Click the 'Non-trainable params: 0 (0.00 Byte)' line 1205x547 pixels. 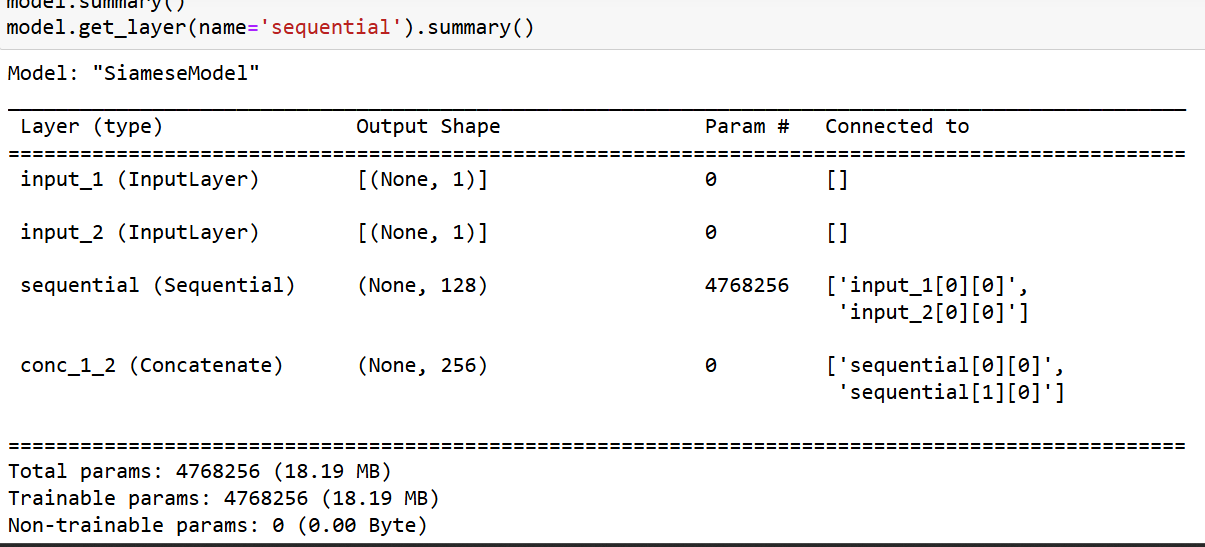tap(217, 525)
